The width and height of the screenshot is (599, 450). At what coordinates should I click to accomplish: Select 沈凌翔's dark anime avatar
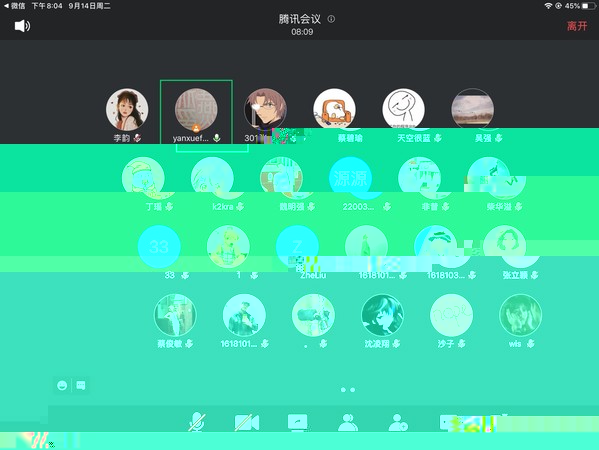tap(382, 315)
